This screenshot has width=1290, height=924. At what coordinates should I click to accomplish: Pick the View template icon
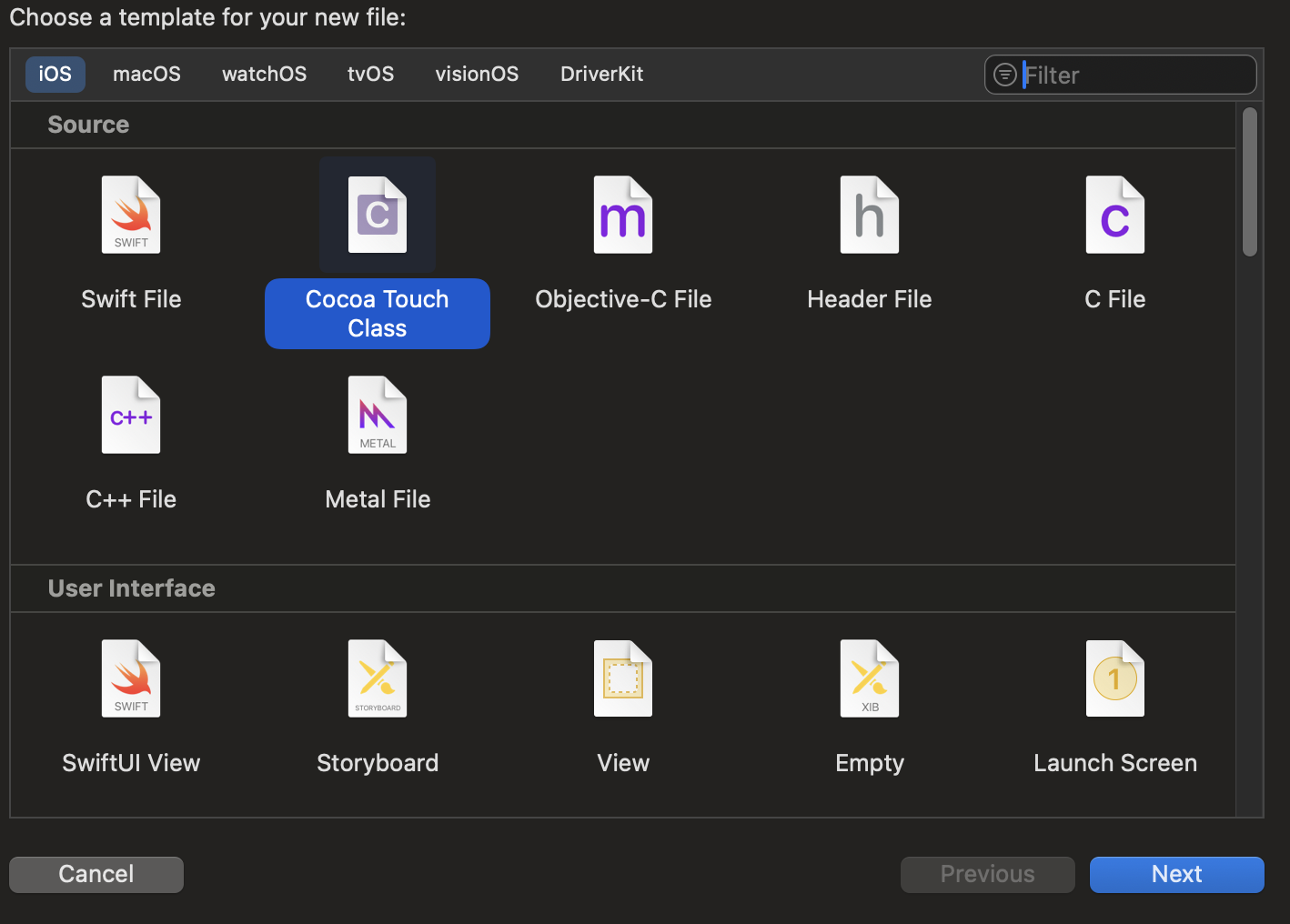(x=623, y=678)
